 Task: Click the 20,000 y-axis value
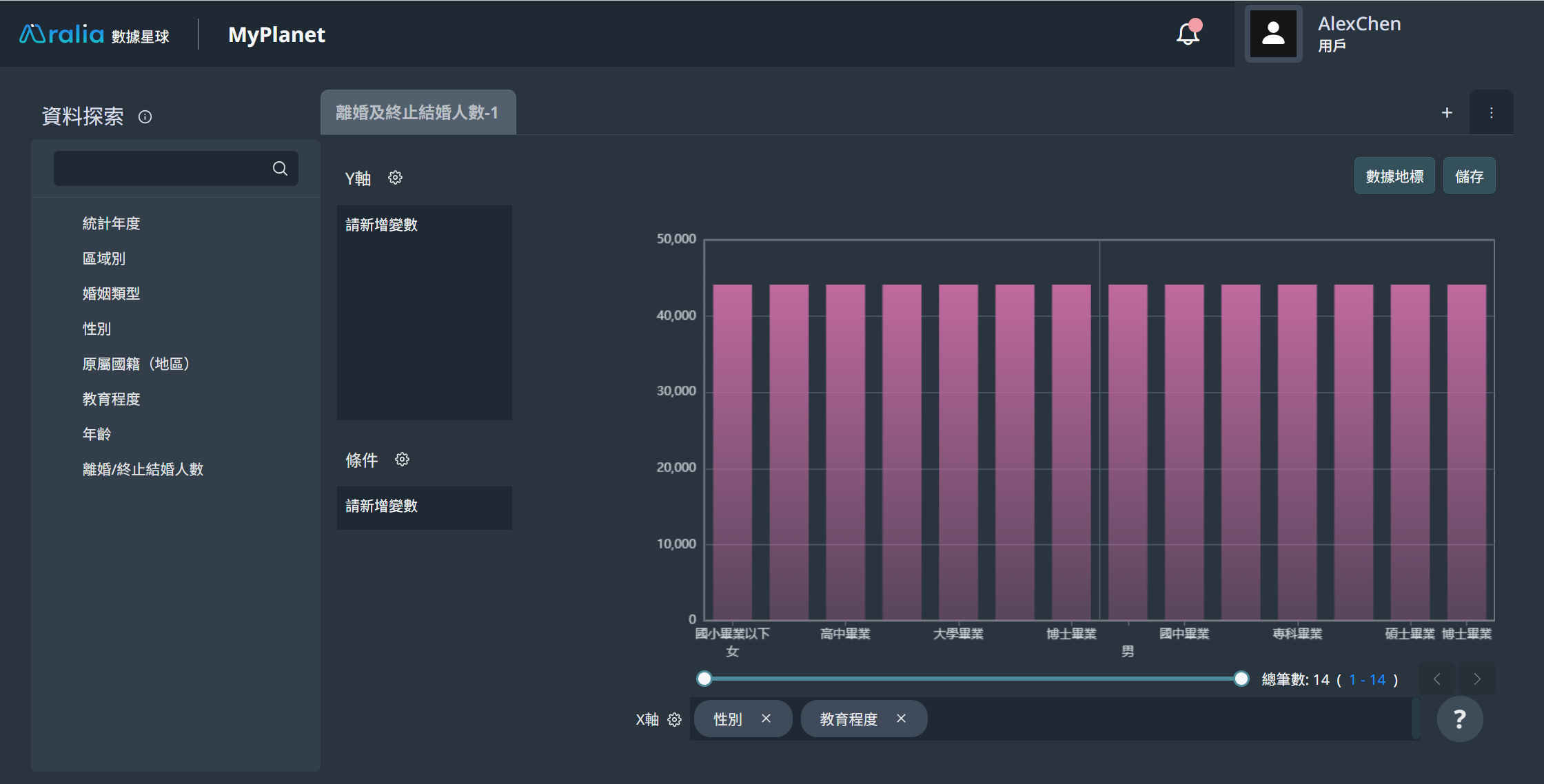[x=676, y=467]
